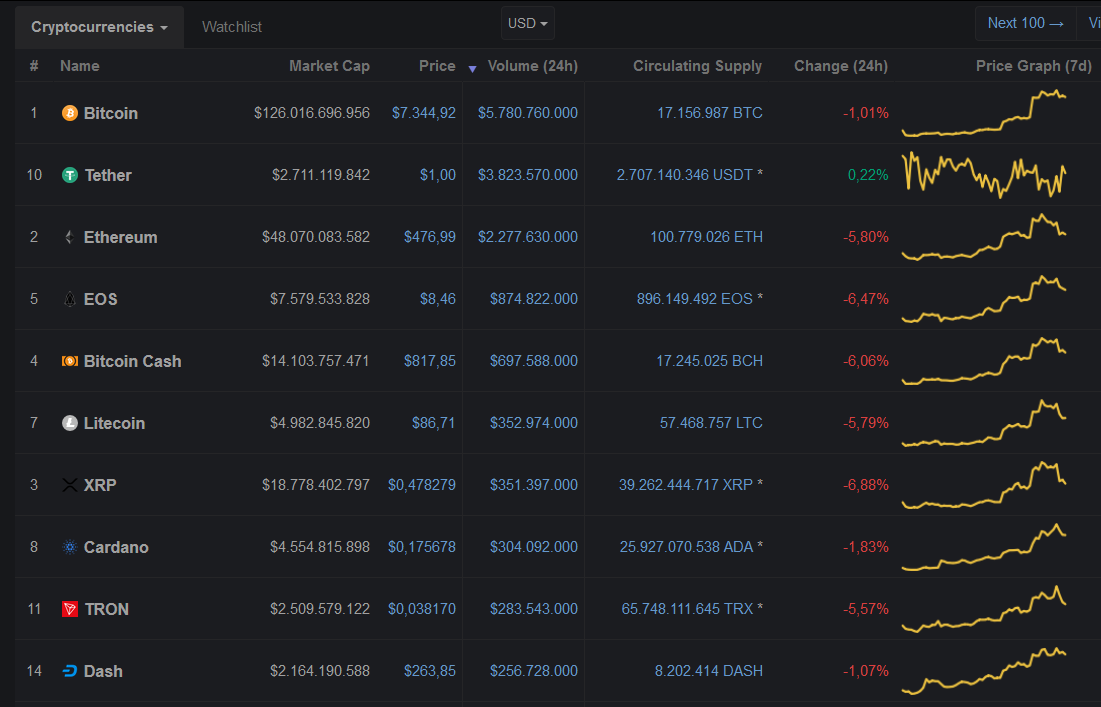The width and height of the screenshot is (1101, 707).
Task: Open Bitcoin 7d price graph
Action: [x=984, y=112]
